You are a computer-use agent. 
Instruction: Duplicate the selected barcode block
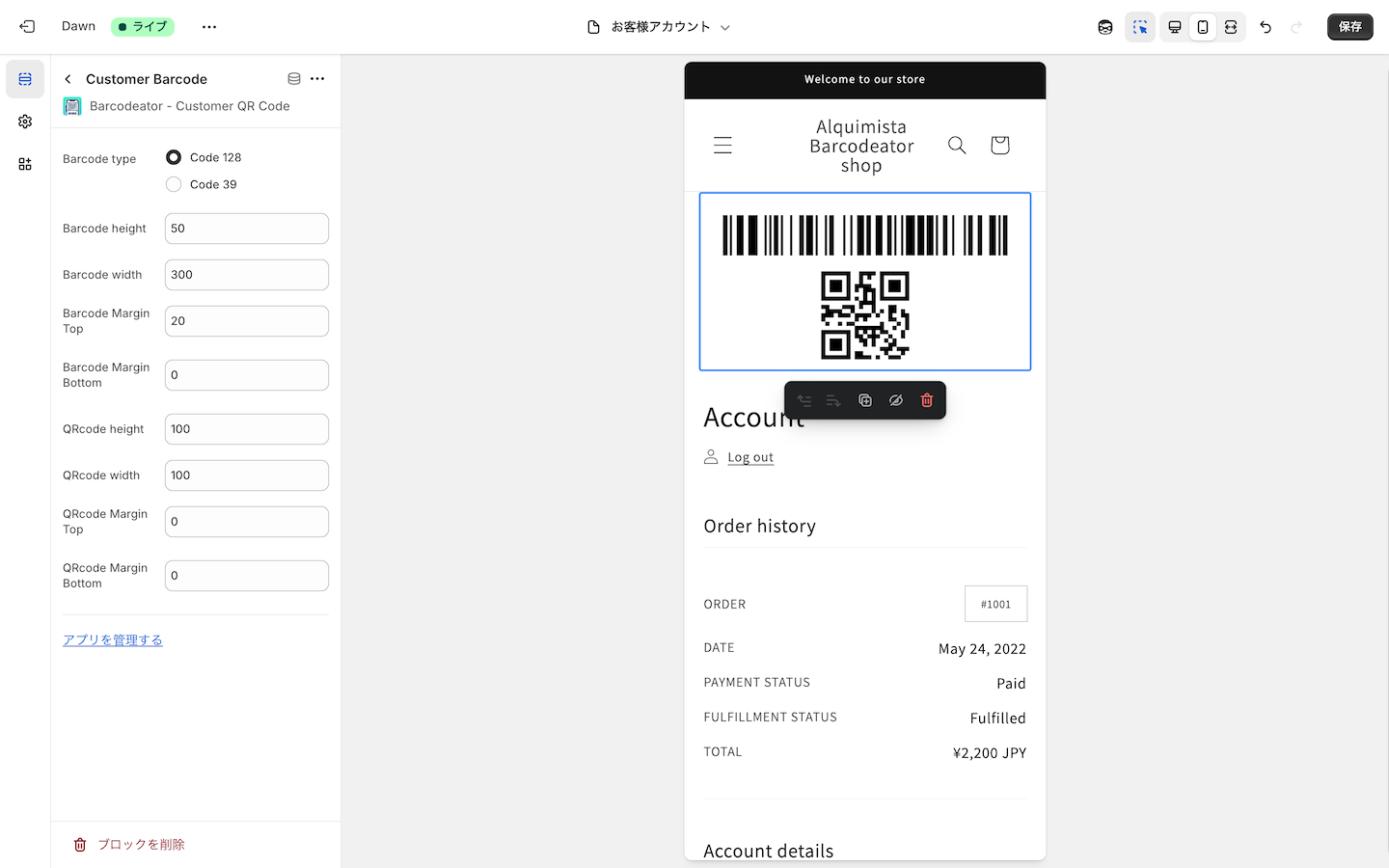pyautogui.click(x=865, y=400)
